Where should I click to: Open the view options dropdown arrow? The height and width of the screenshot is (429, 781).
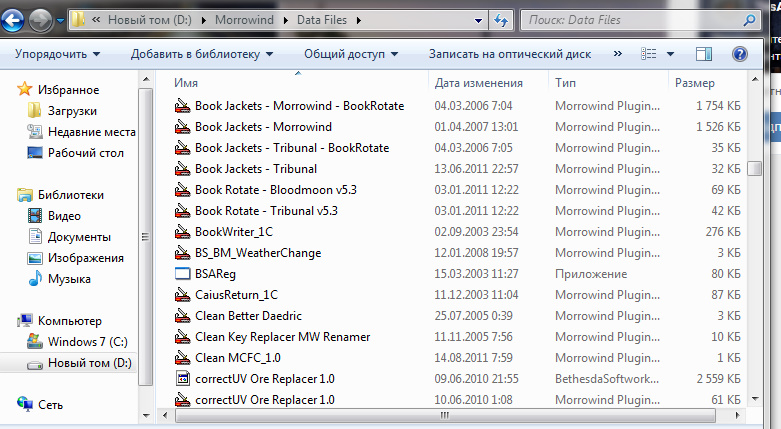670,54
